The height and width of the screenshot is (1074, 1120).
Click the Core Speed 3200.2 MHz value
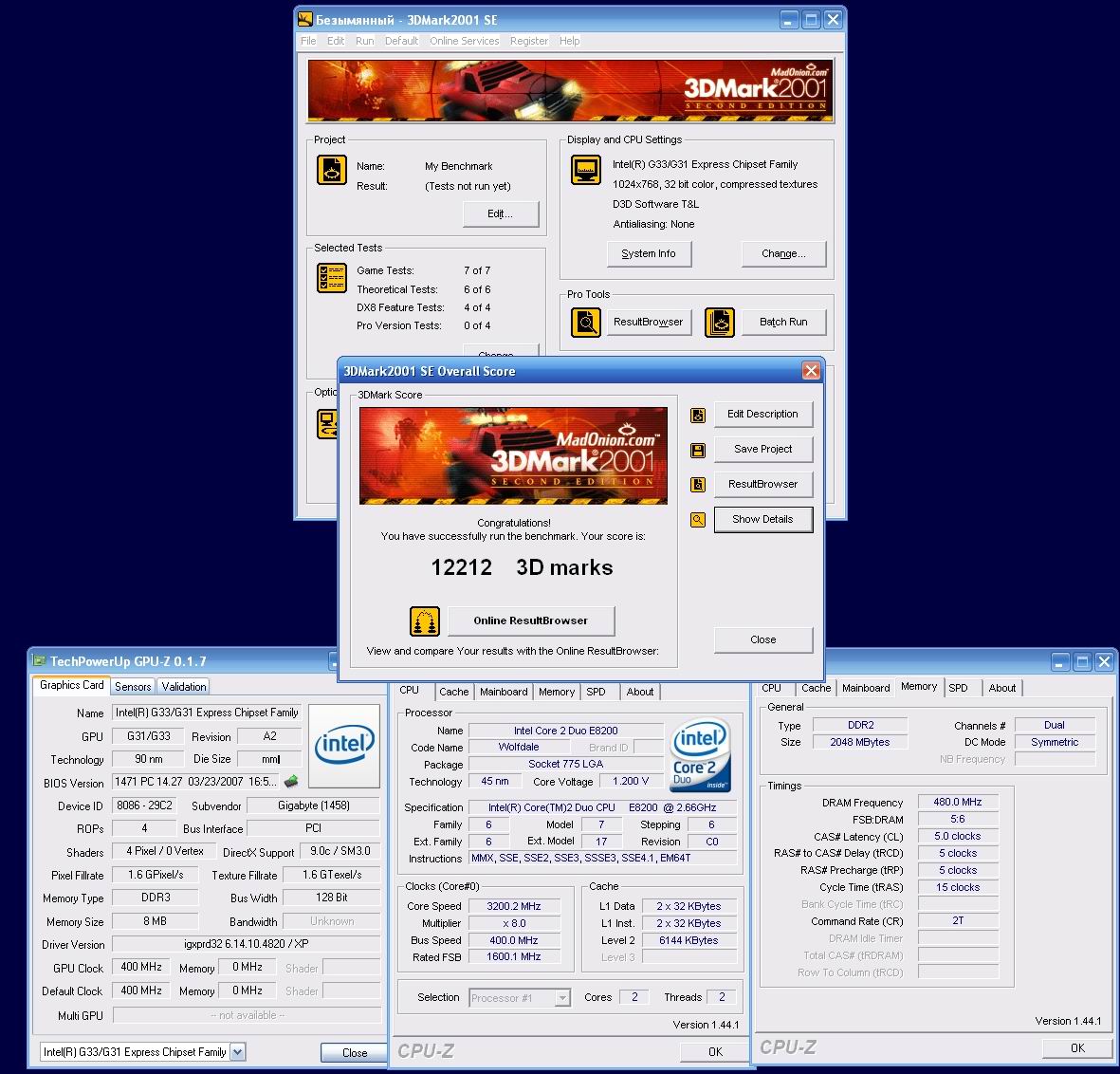514,906
